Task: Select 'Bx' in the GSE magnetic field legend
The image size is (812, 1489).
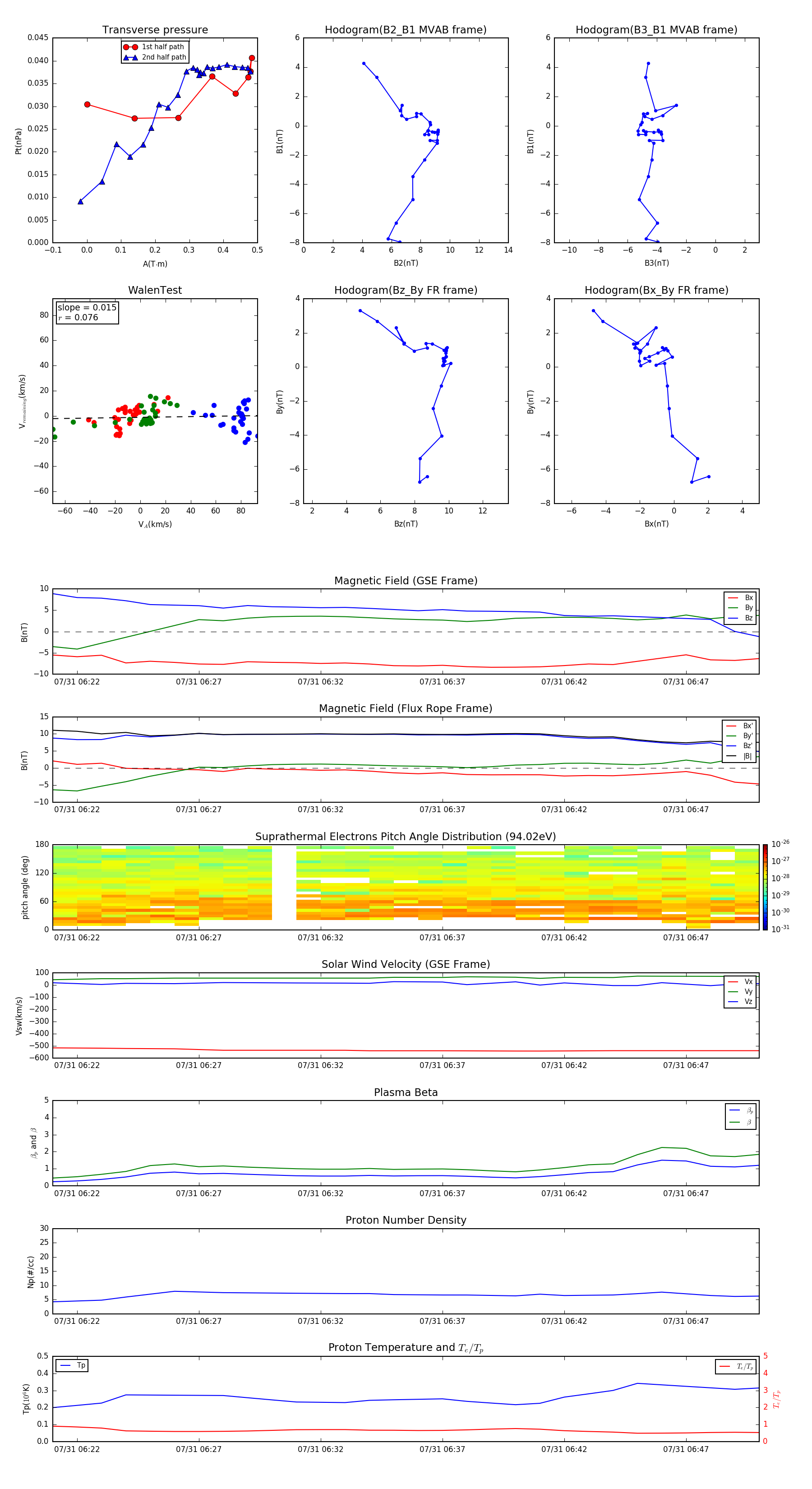Action: click(x=740, y=598)
